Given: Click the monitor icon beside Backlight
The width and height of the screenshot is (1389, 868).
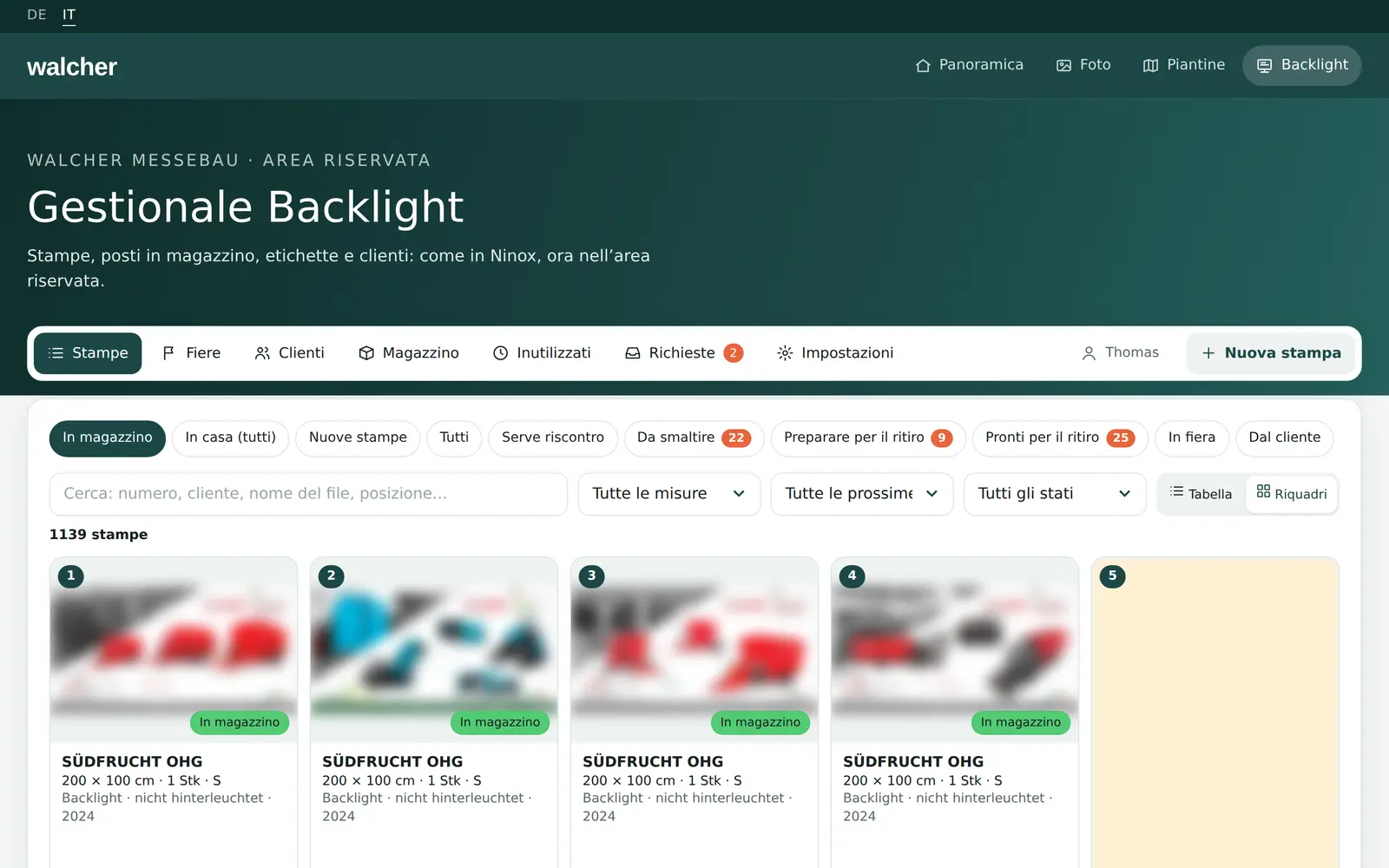Looking at the screenshot, I should tap(1265, 65).
